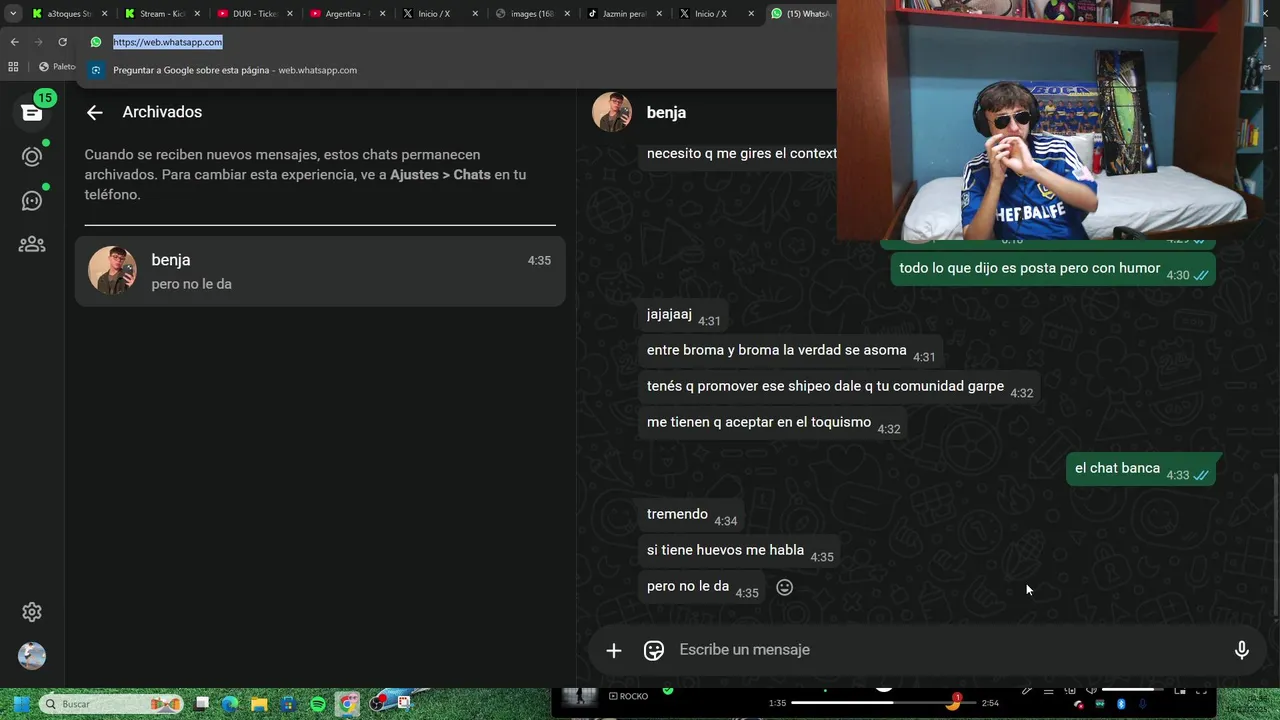Open own profile picture in WhatsApp sidebar
This screenshot has height=720, width=1280.
pyautogui.click(x=32, y=656)
